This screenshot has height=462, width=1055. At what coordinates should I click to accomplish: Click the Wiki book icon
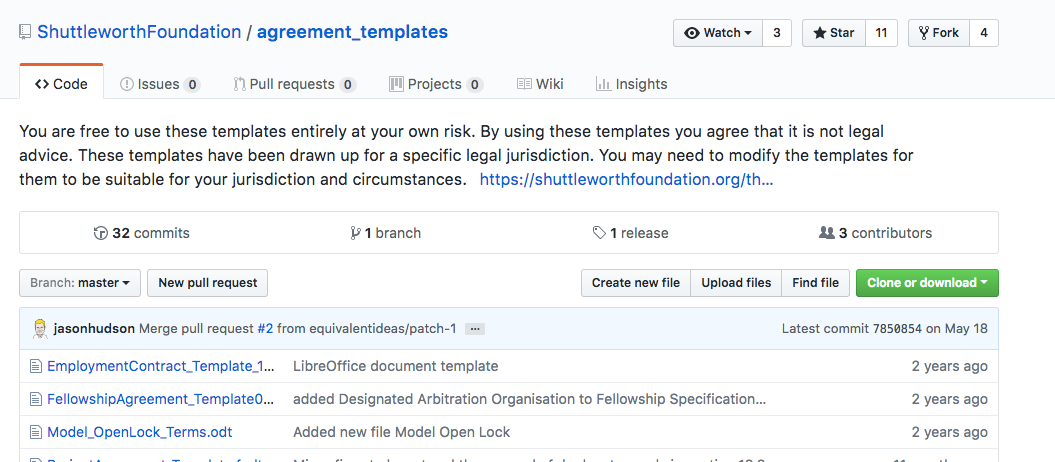tap(524, 84)
